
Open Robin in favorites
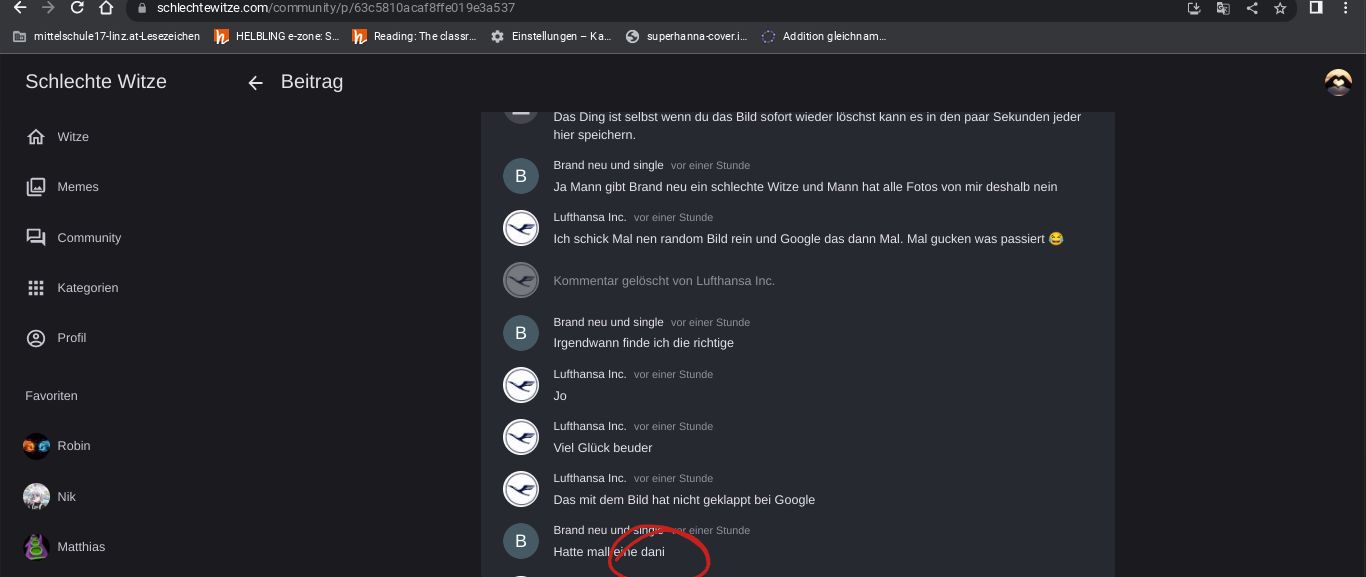(x=73, y=446)
